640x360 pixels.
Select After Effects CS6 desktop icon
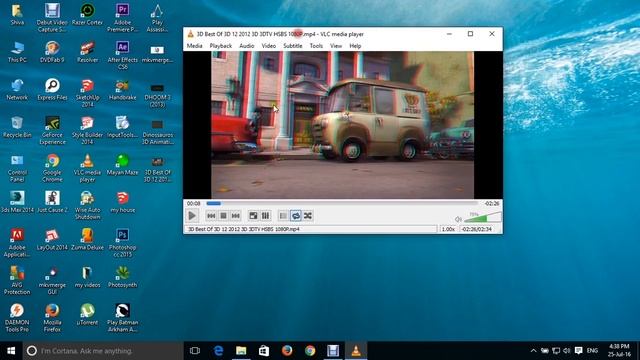tap(122, 55)
